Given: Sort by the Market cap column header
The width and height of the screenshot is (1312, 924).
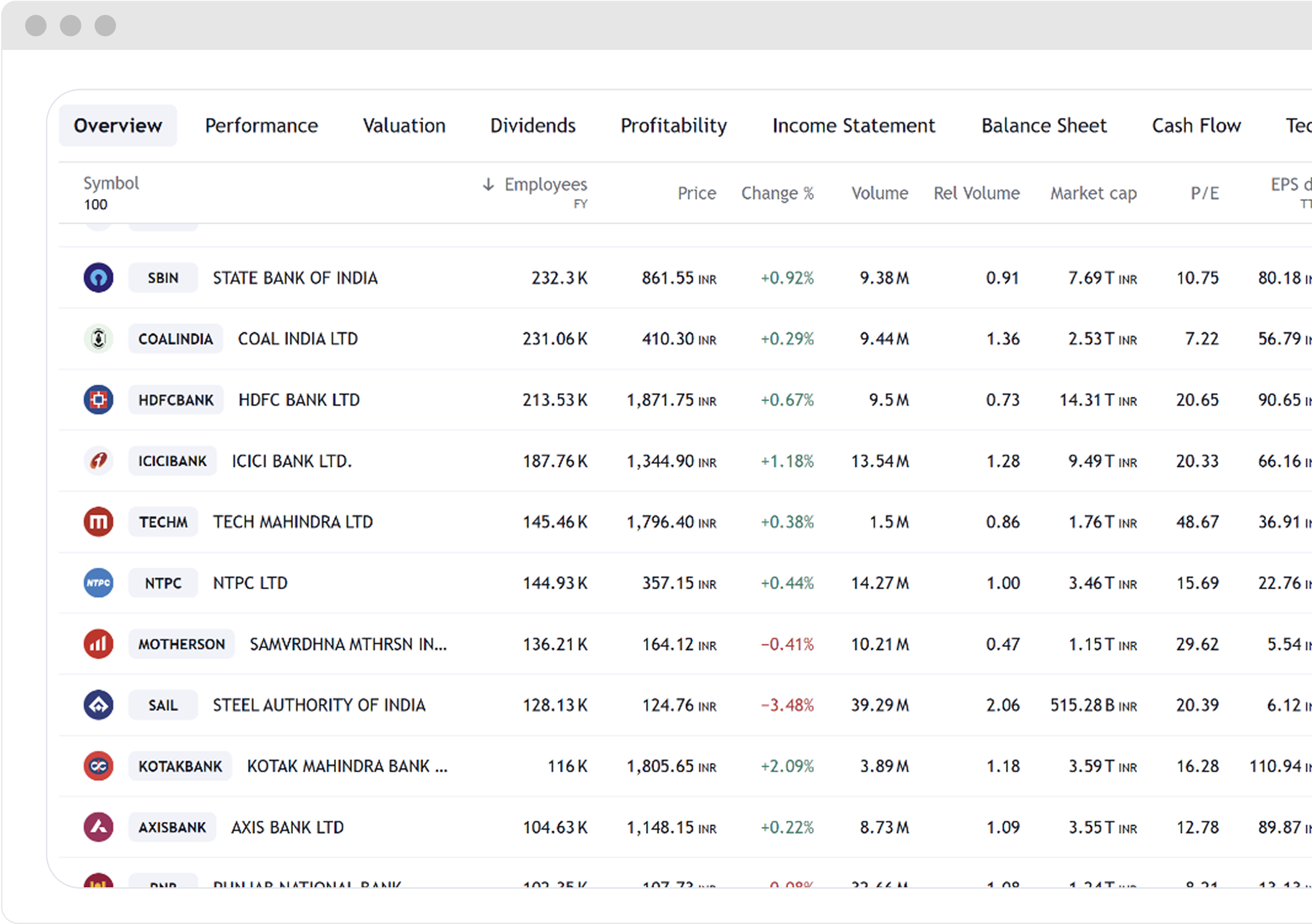Looking at the screenshot, I should click(x=1093, y=193).
